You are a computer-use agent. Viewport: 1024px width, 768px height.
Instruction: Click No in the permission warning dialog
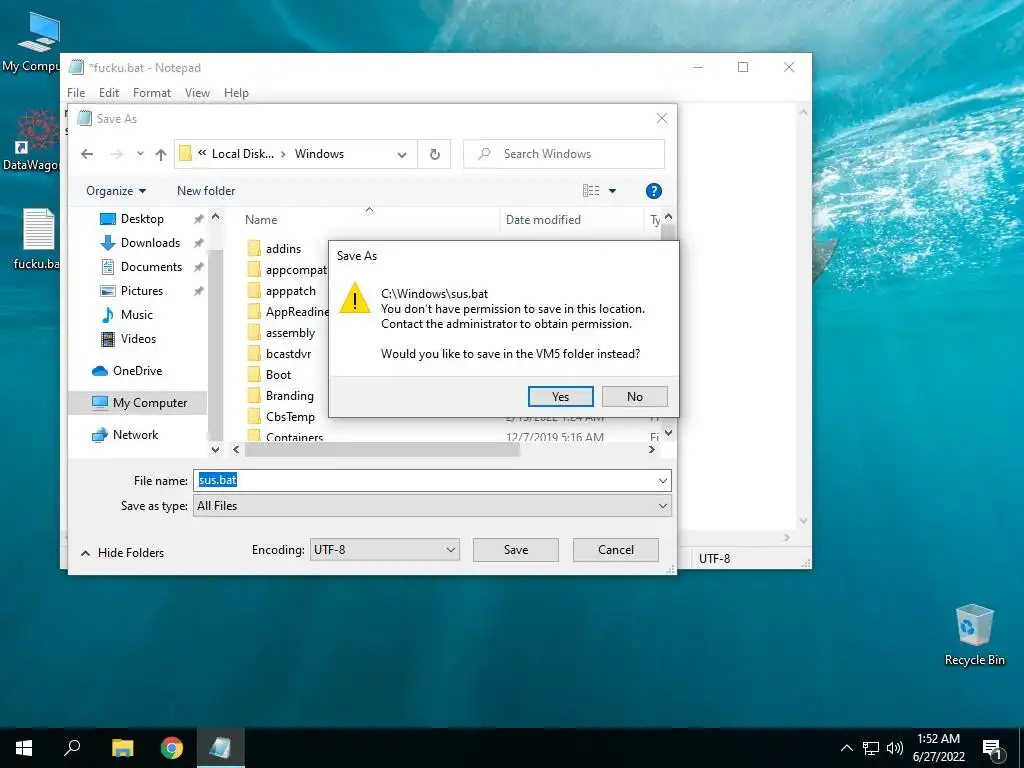click(635, 396)
